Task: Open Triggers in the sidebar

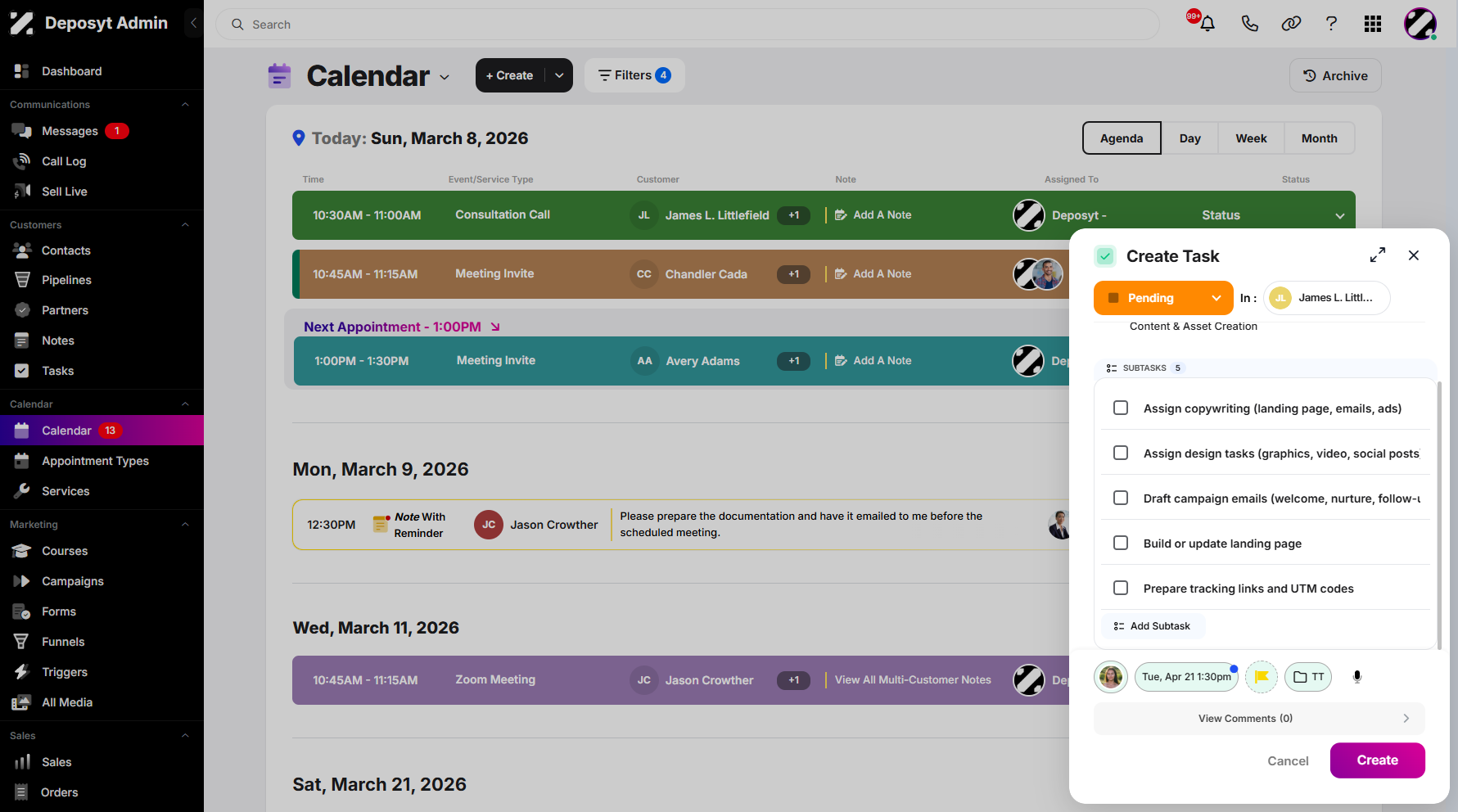Action: click(65, 672)
